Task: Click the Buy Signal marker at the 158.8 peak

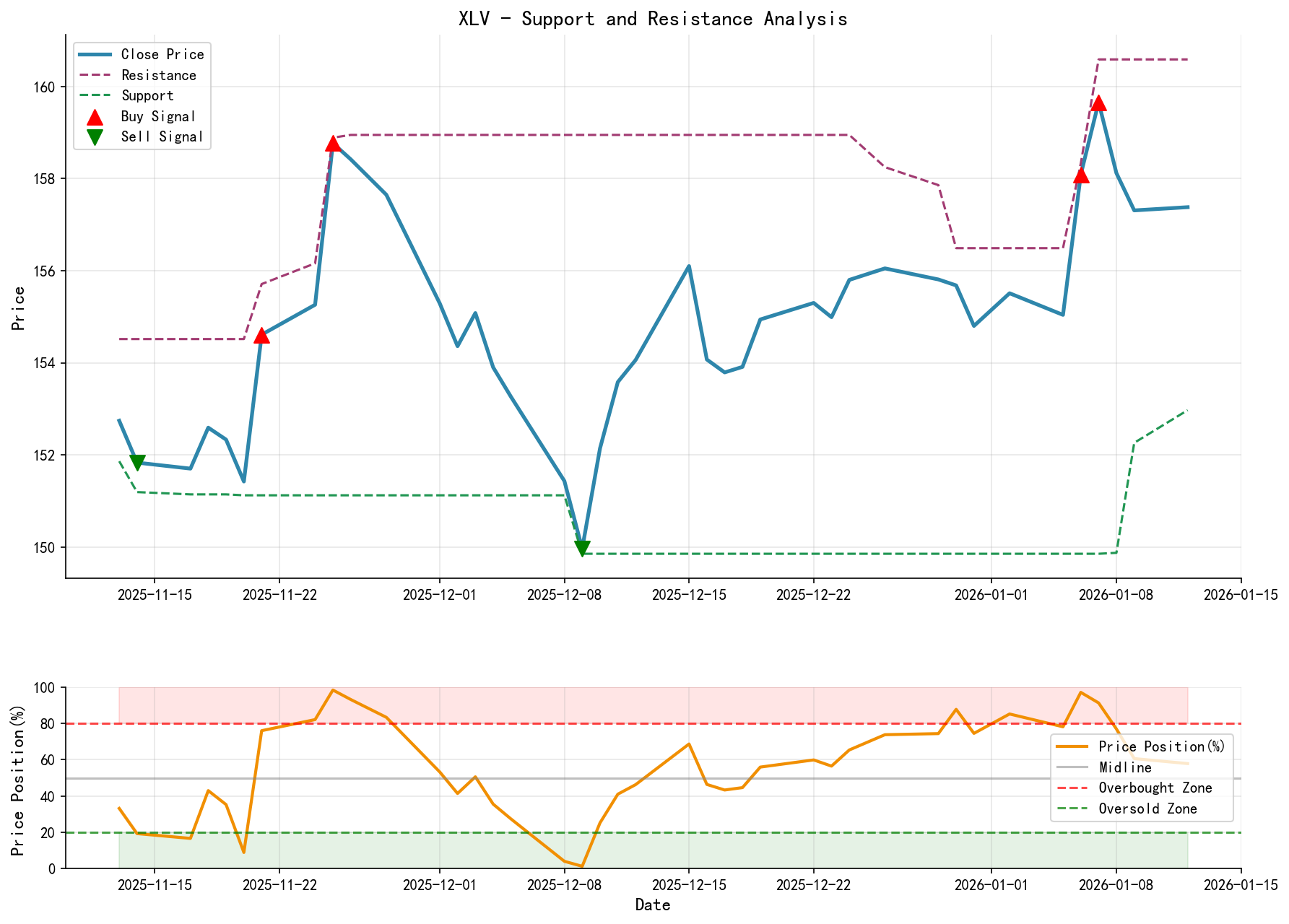Action: [334, 143]
